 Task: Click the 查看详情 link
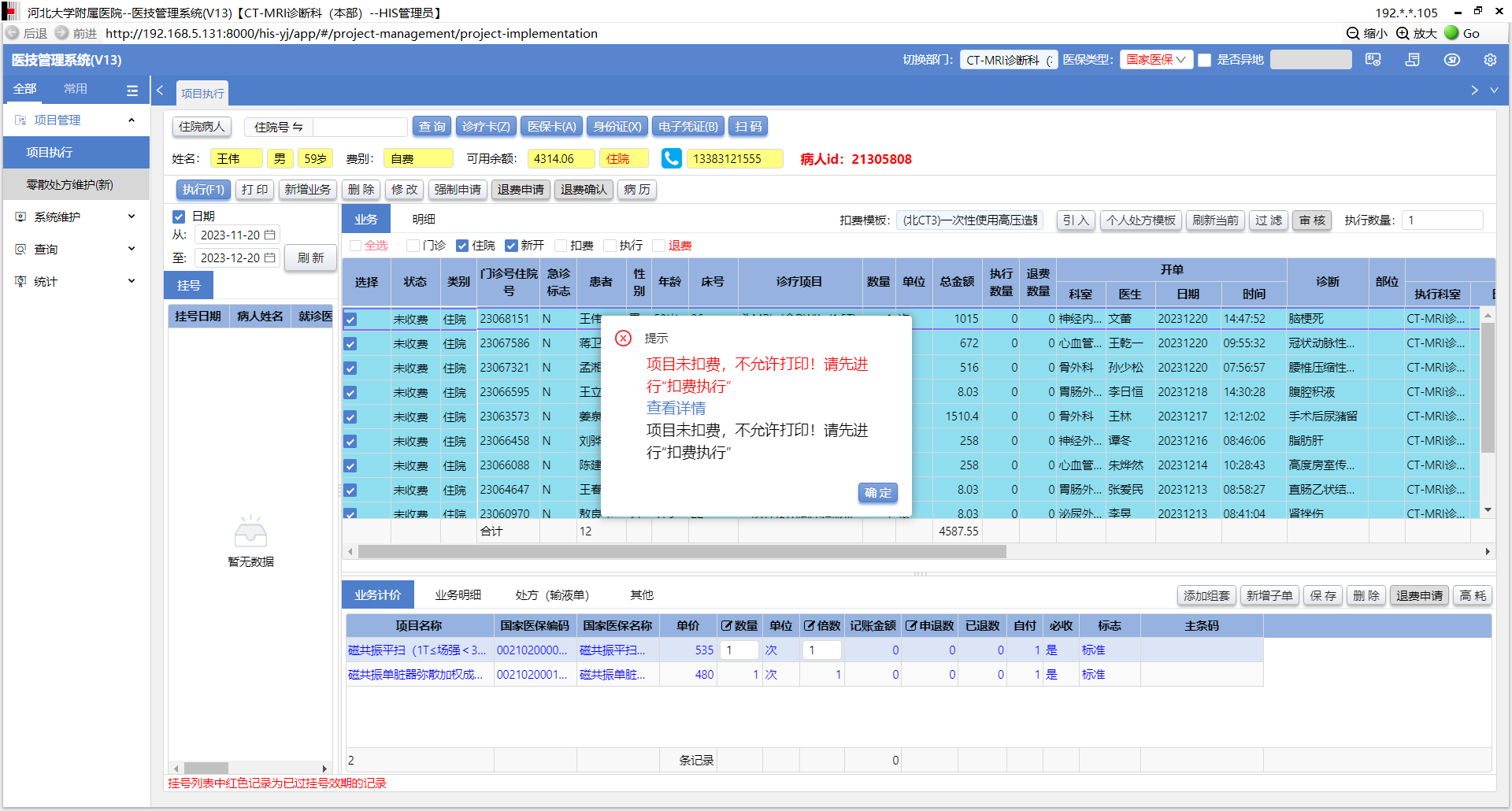tap(676, 408)
